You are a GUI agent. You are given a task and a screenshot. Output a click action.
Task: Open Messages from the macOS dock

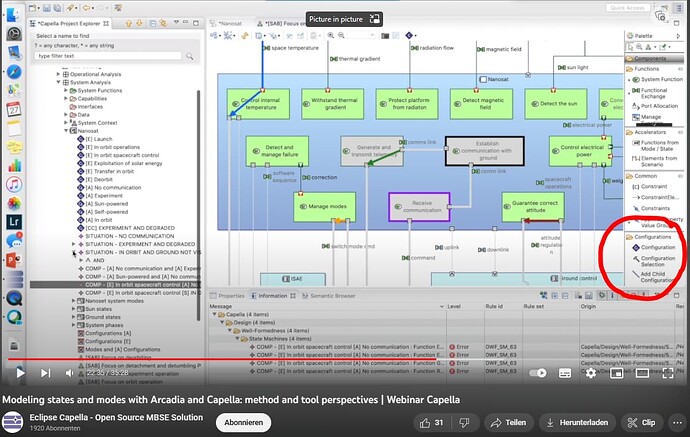tap(14, 241)
